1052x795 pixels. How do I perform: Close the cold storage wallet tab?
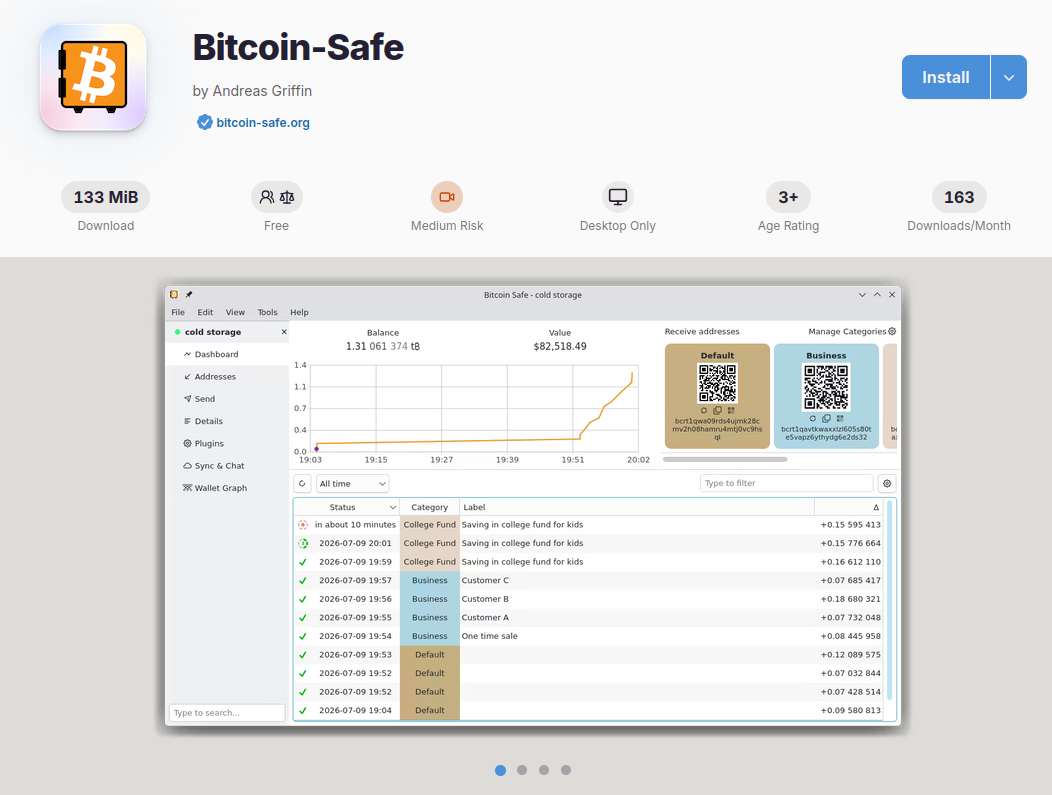284,331
